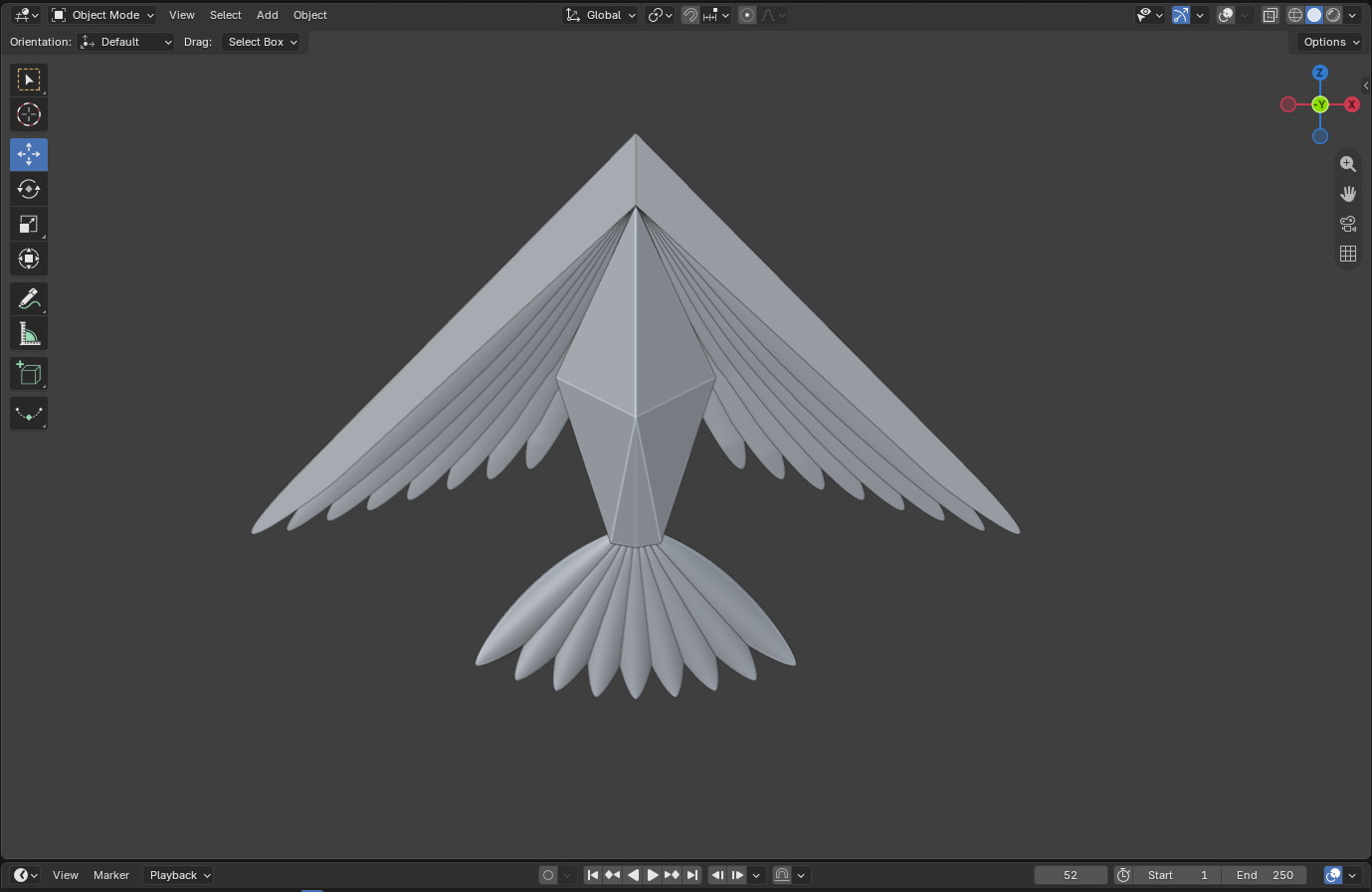Open the editor type 3D viewport menu
1372x892 pixels.
[x=27, y=15]
